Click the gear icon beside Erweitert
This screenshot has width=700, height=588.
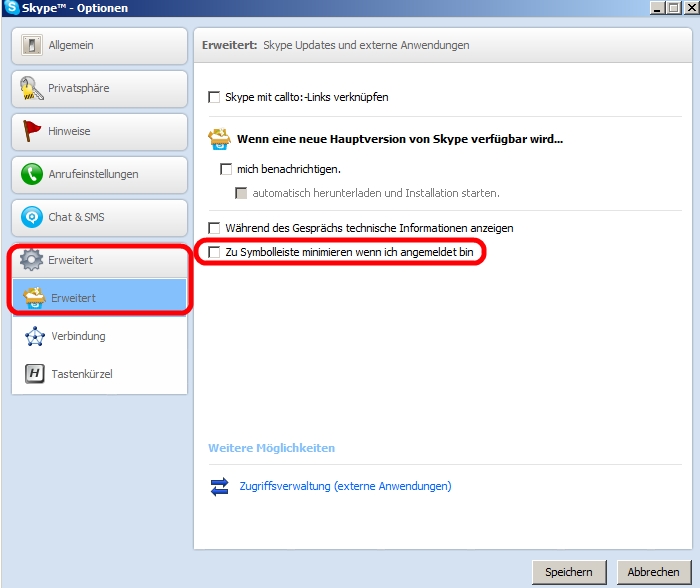(31, 259)
